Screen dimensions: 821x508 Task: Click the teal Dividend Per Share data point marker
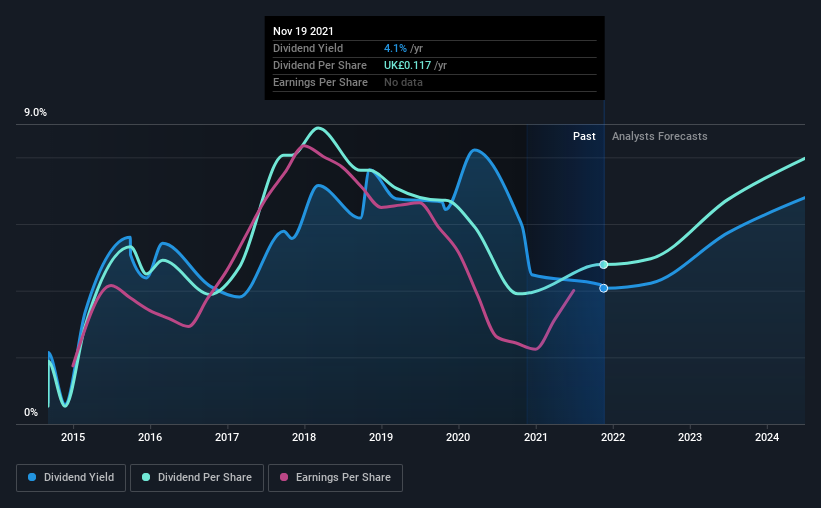tap(604, 264)
